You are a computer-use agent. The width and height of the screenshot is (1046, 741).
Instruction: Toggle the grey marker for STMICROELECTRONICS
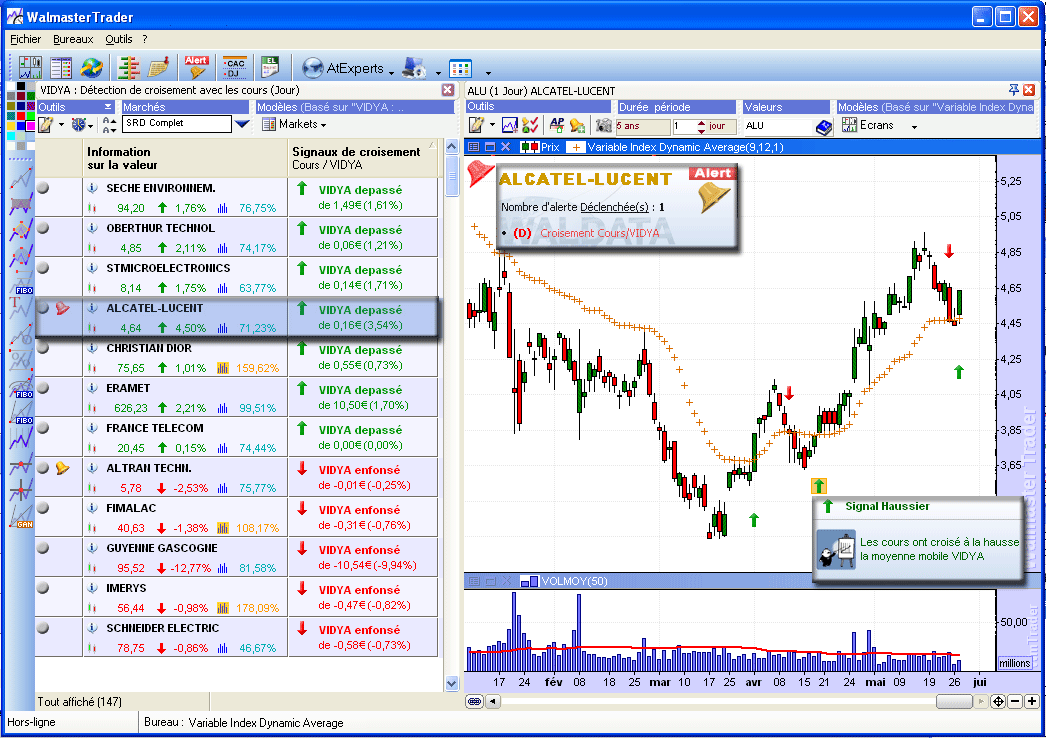pos(43,268)
